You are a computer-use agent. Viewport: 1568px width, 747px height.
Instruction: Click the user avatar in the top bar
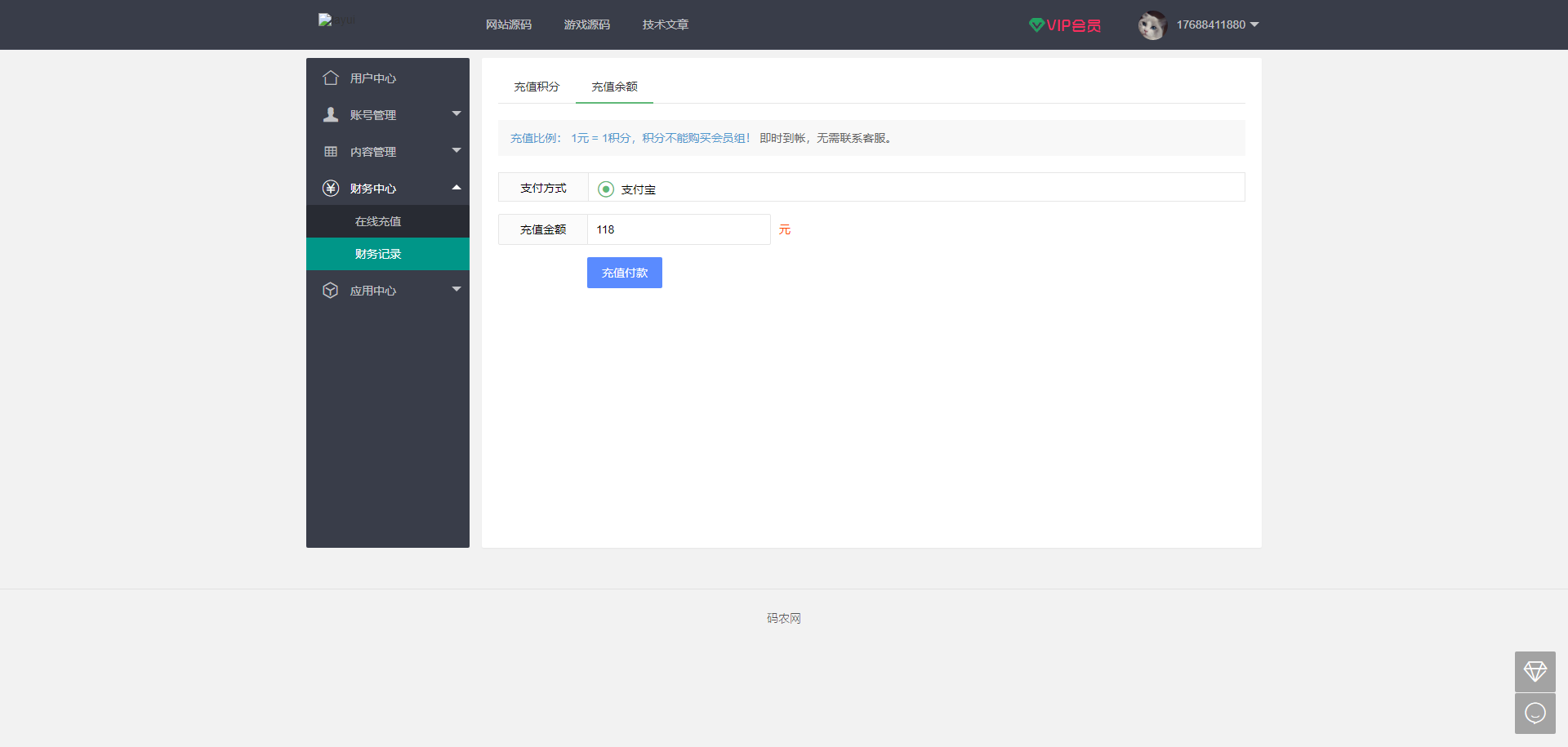(1152, 24)
